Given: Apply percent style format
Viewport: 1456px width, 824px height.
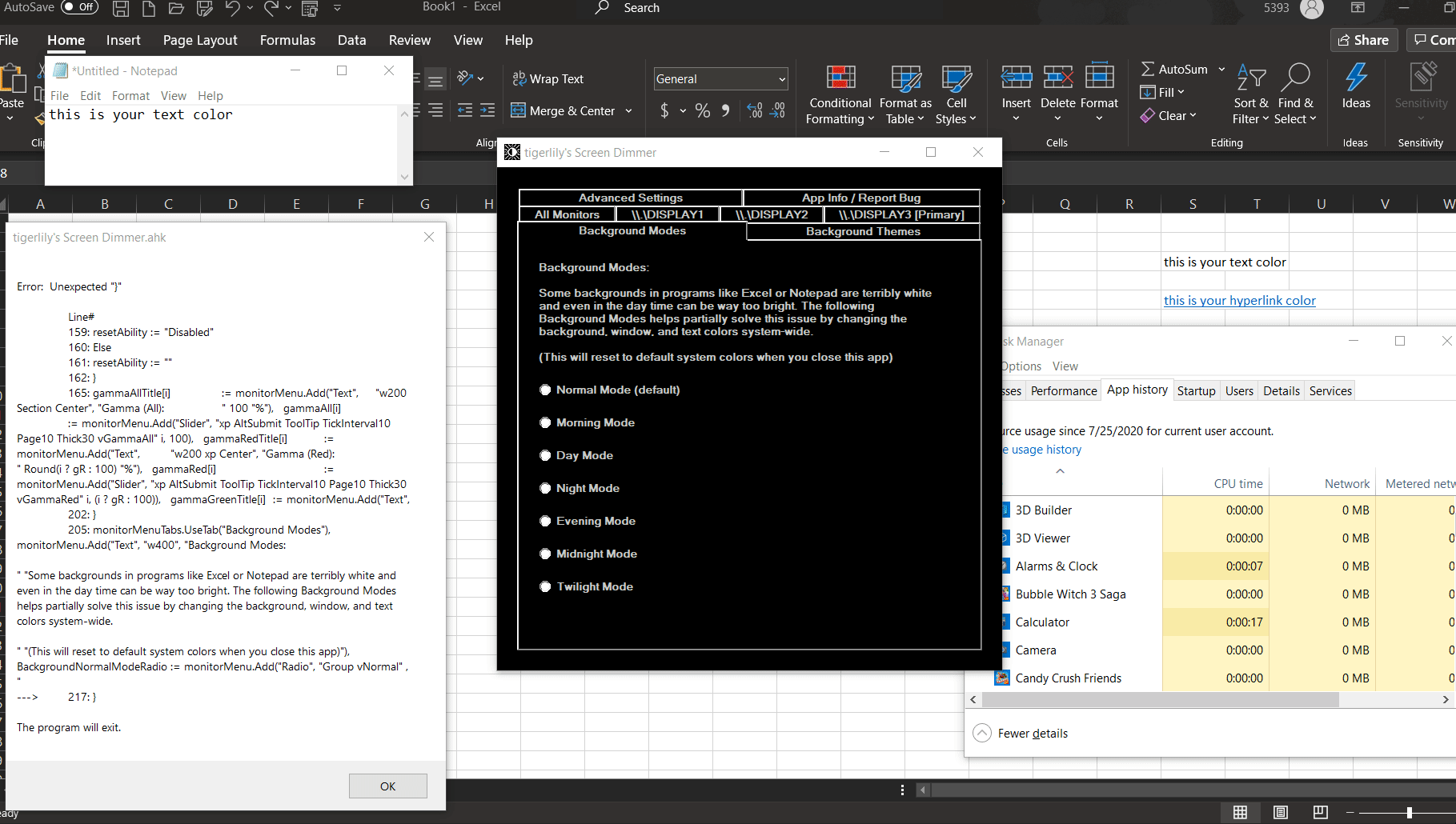Looking at the screenshot, I should [x=702, y=110].
